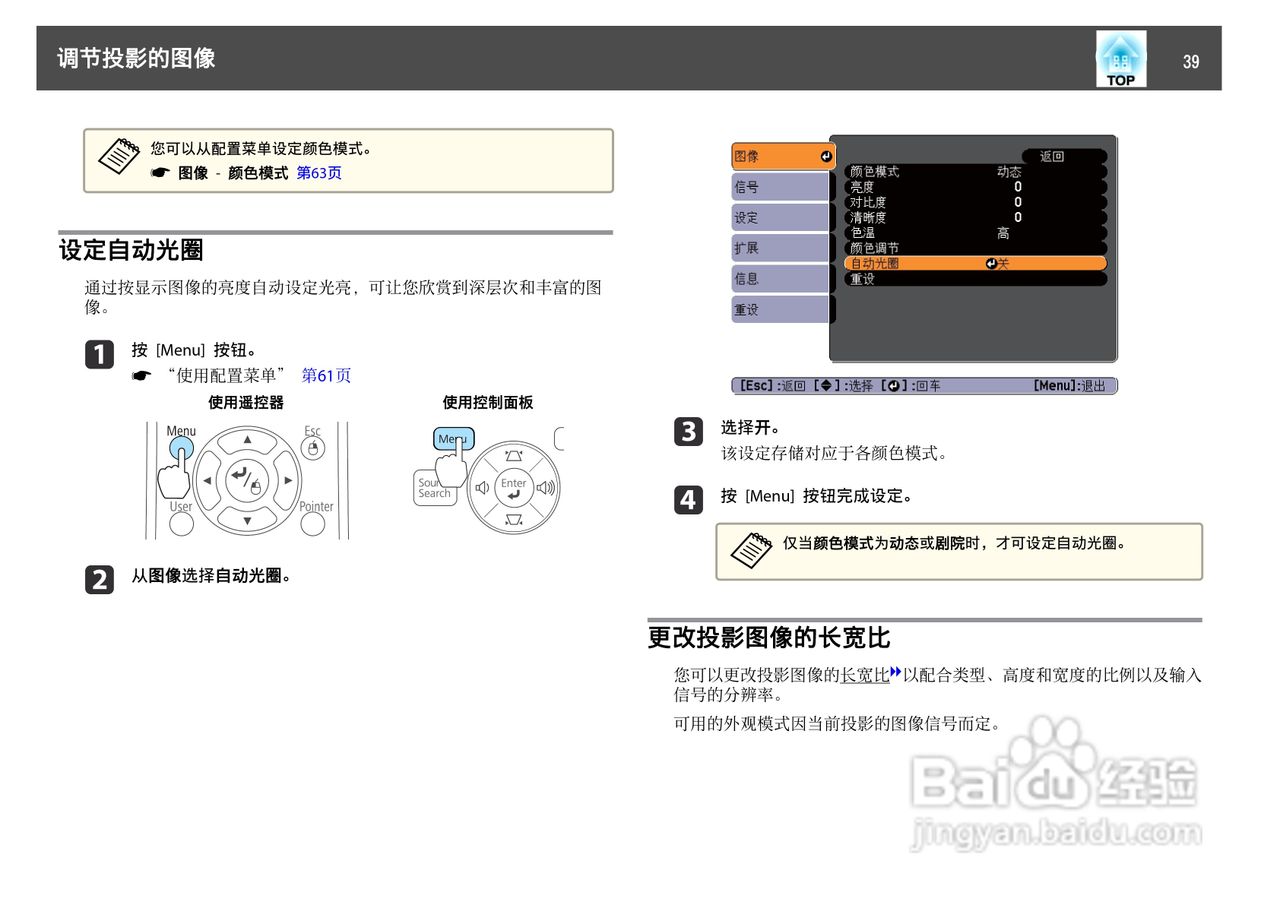Click the Esc button on the remote control

(x=311, y=449)
